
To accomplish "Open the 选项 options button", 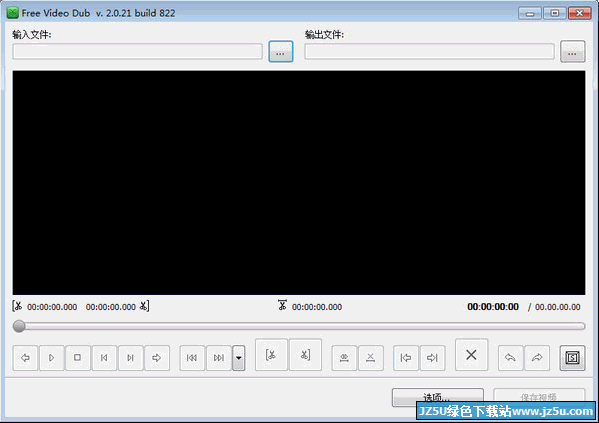I will (x=437, y=397).
